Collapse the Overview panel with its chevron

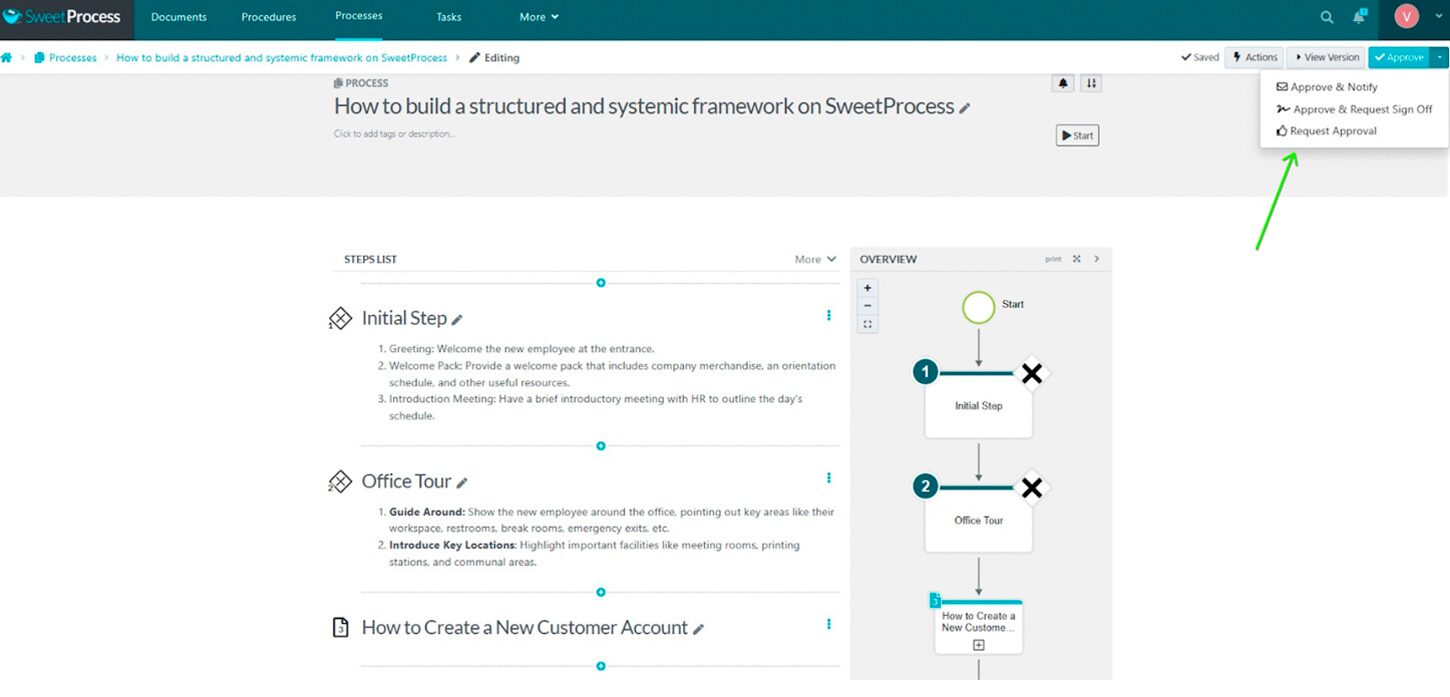tap(1097, 259)
